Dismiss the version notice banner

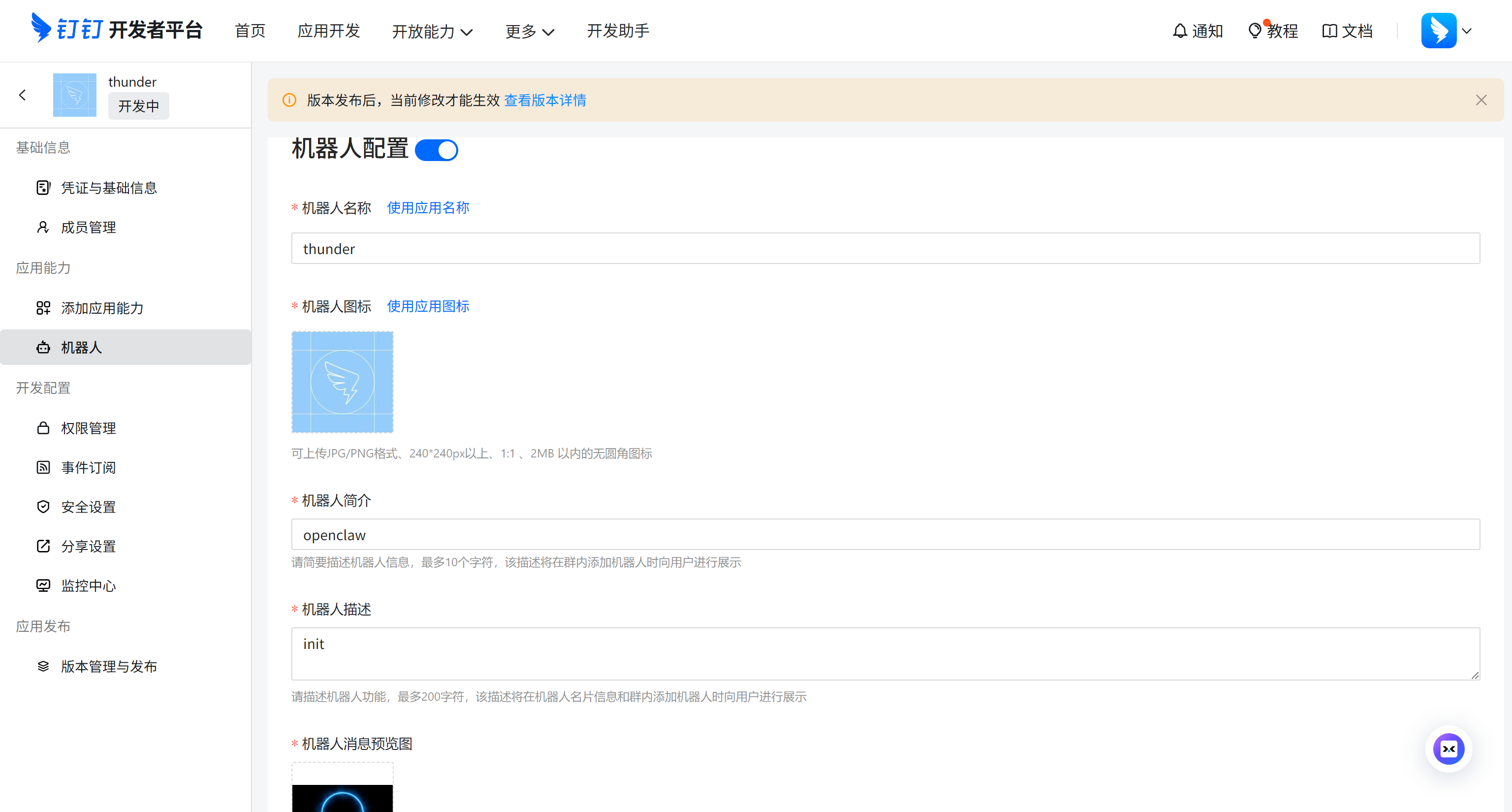tap(1481, 100)
